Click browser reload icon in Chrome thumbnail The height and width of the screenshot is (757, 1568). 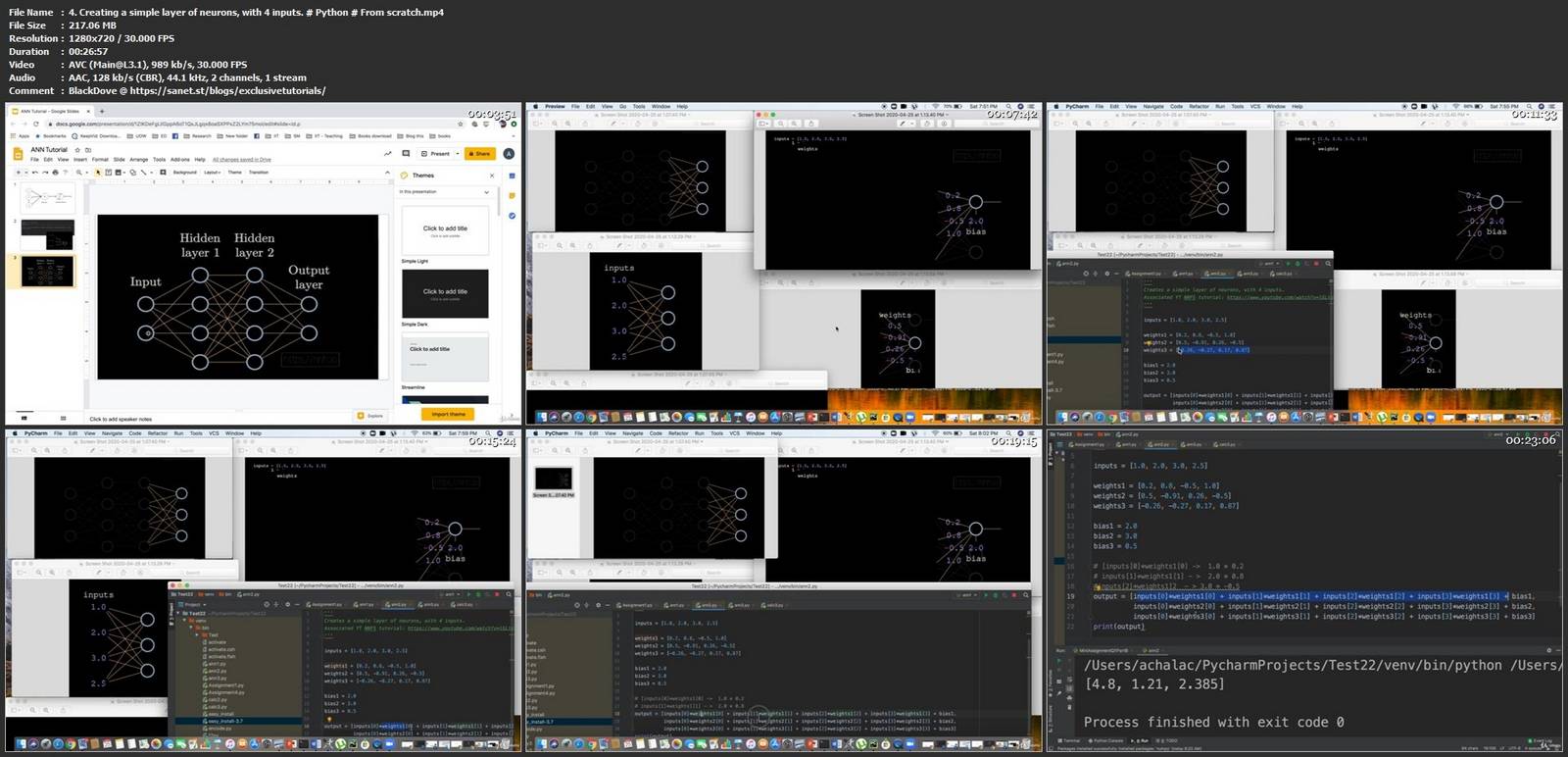tap(36, 124)
